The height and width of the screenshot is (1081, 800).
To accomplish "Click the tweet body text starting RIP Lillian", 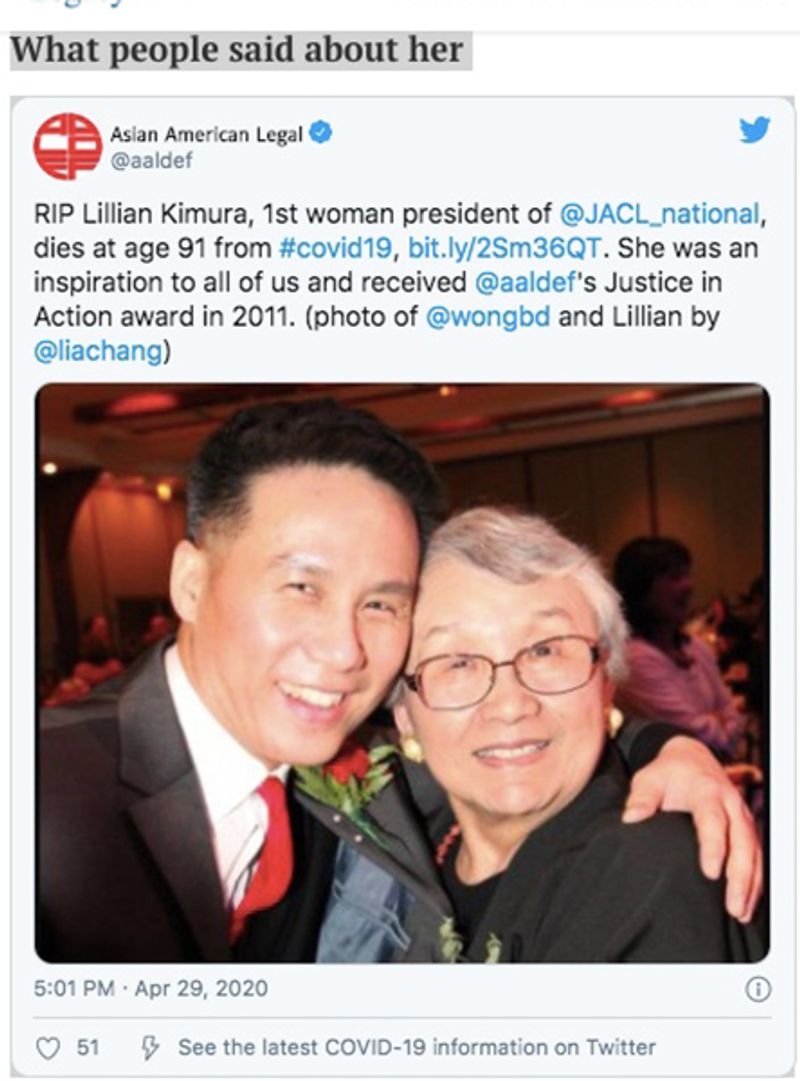I will coord(400,283).
